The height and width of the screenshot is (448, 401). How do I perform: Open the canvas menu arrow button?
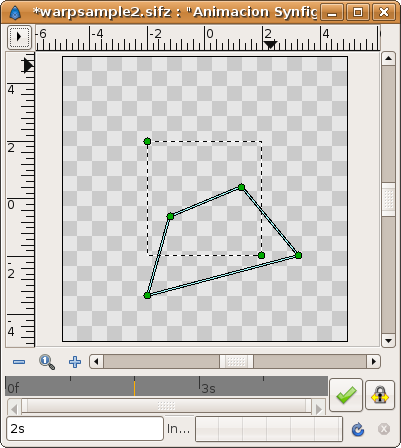click(x=19, y=37)
